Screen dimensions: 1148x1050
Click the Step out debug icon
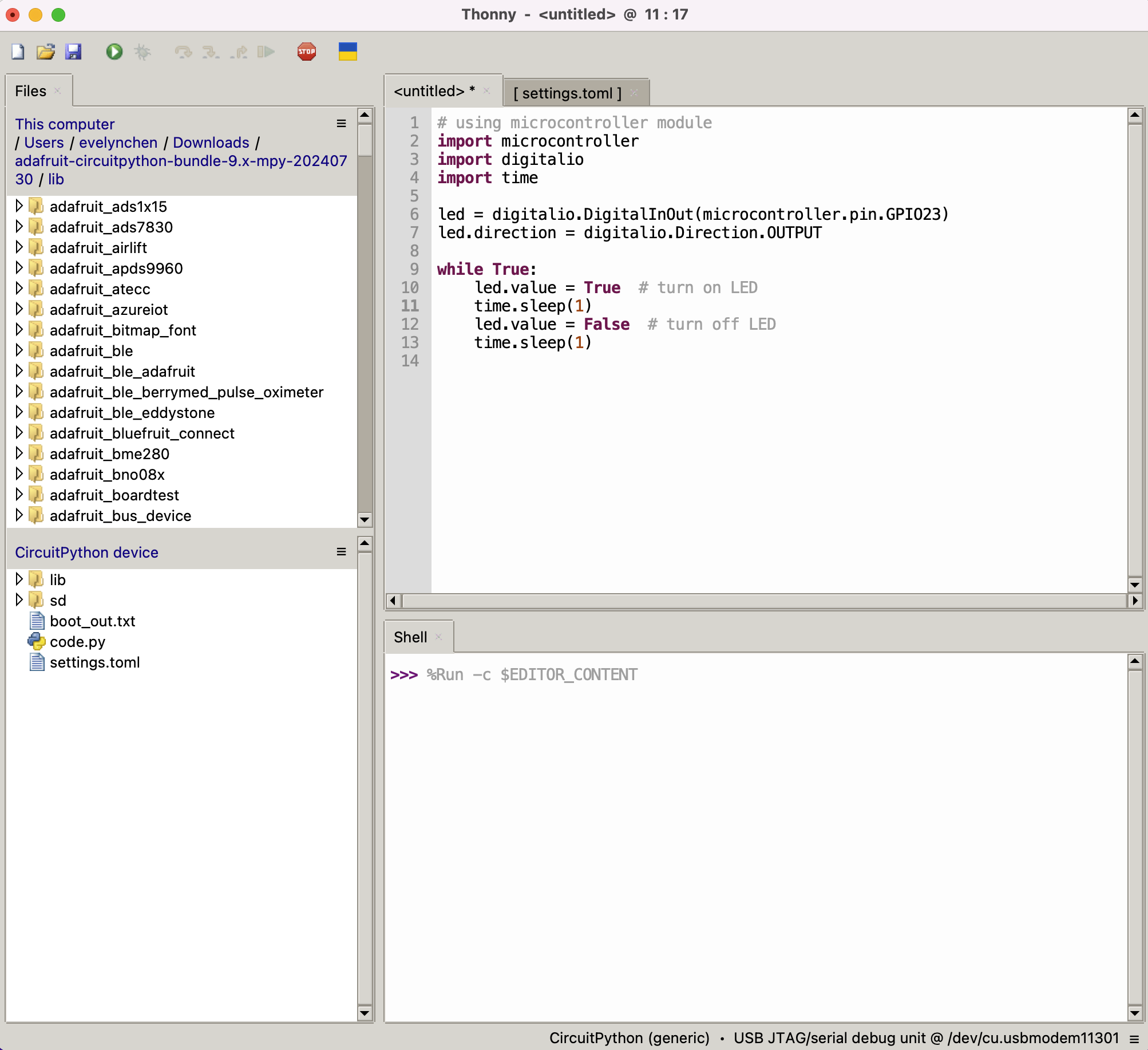(x=239, y=52)
